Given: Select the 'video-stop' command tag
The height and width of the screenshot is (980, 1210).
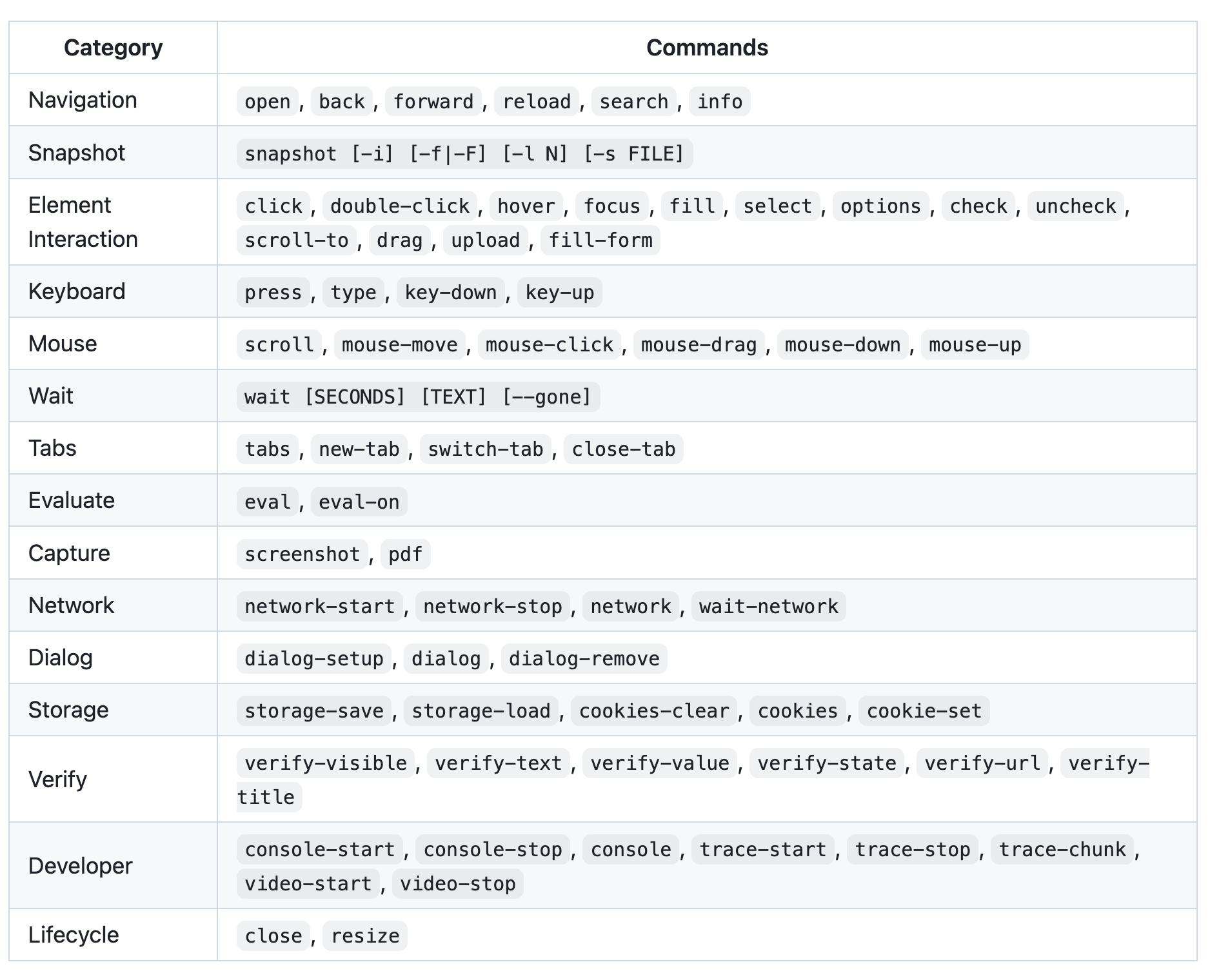Looking at the screenshot, I should coord(457,883).
